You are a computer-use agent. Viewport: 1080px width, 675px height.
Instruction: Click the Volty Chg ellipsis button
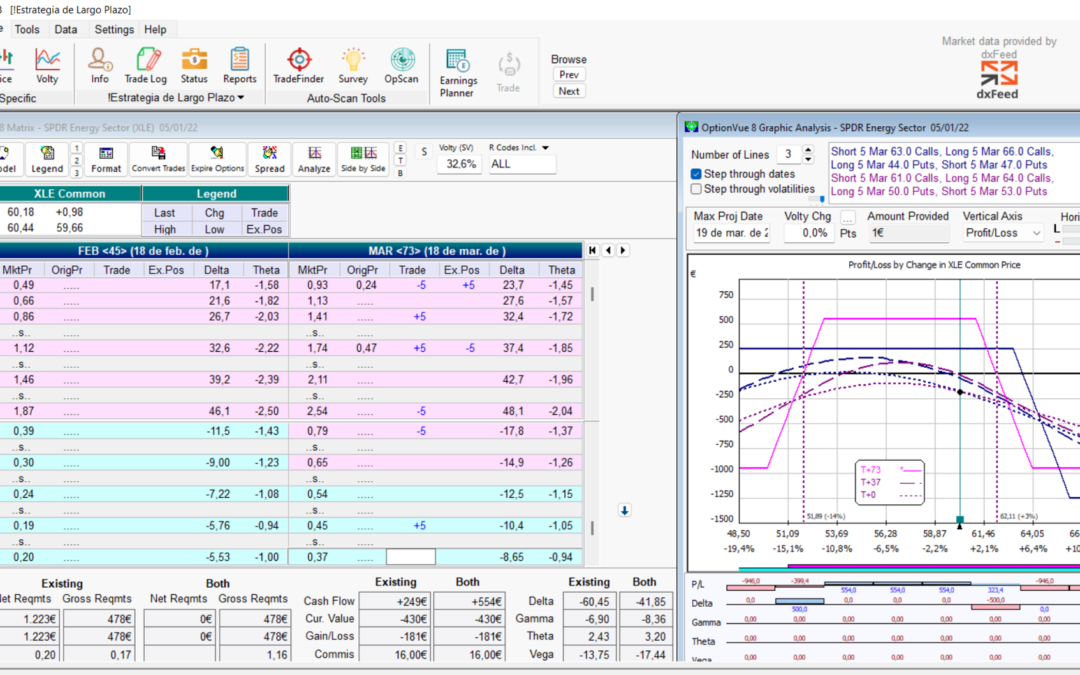tap(848, 218)
